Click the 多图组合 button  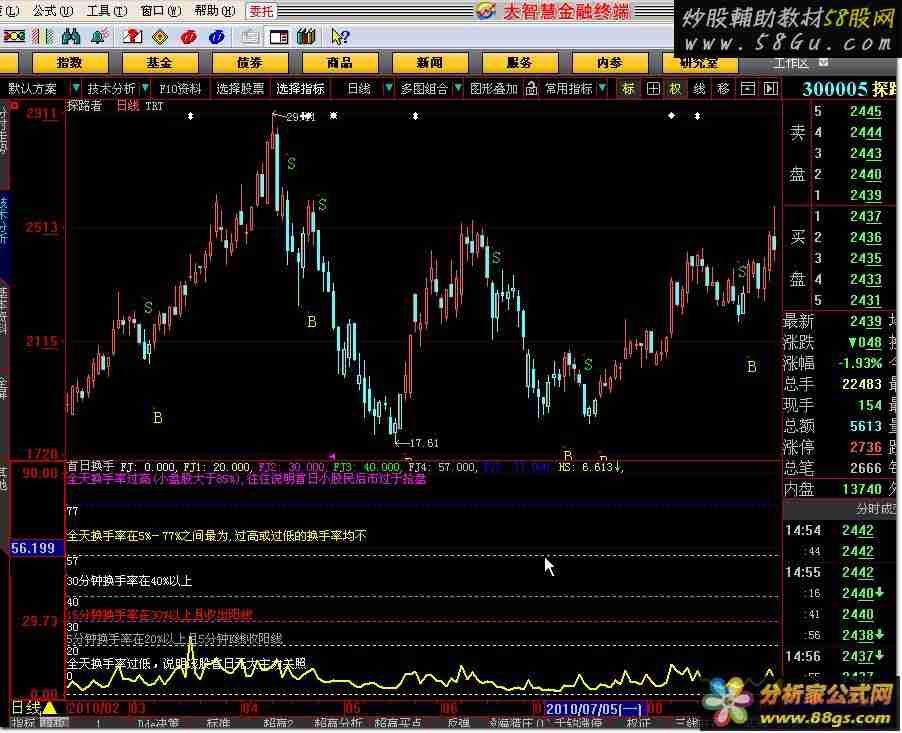pyautogui.click(x=424, y=89)
